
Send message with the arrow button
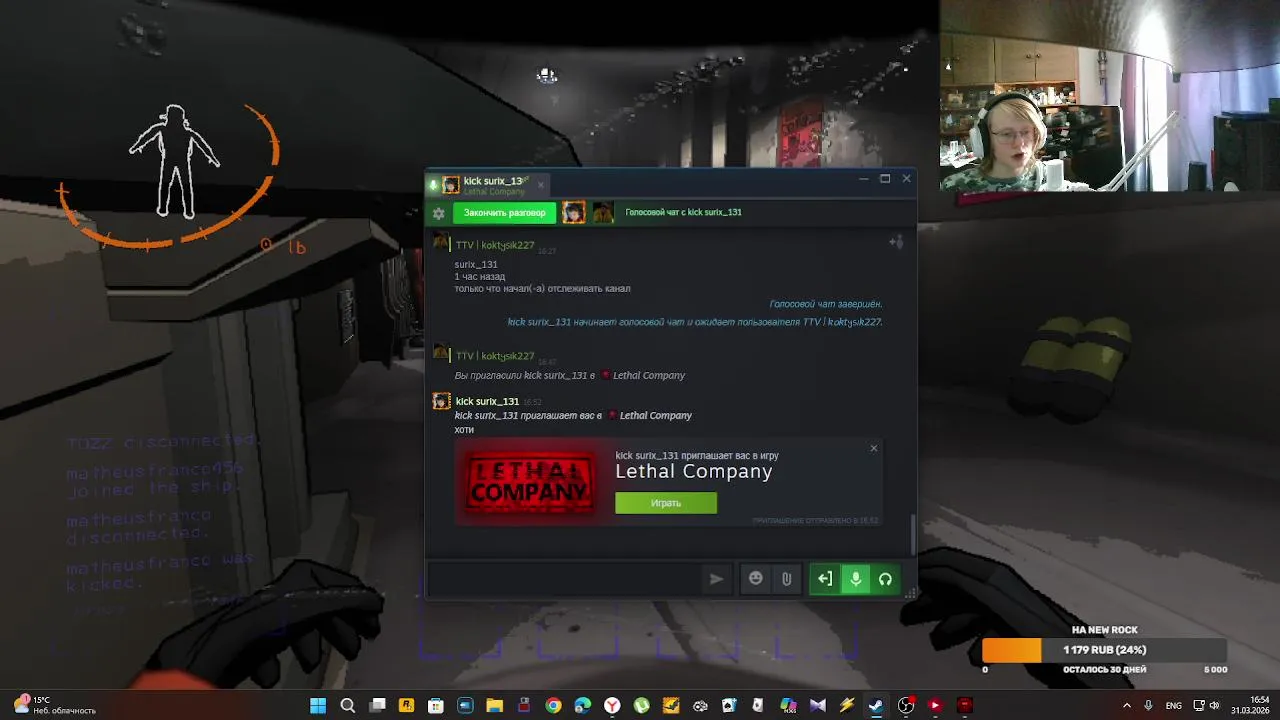(716, 578)
